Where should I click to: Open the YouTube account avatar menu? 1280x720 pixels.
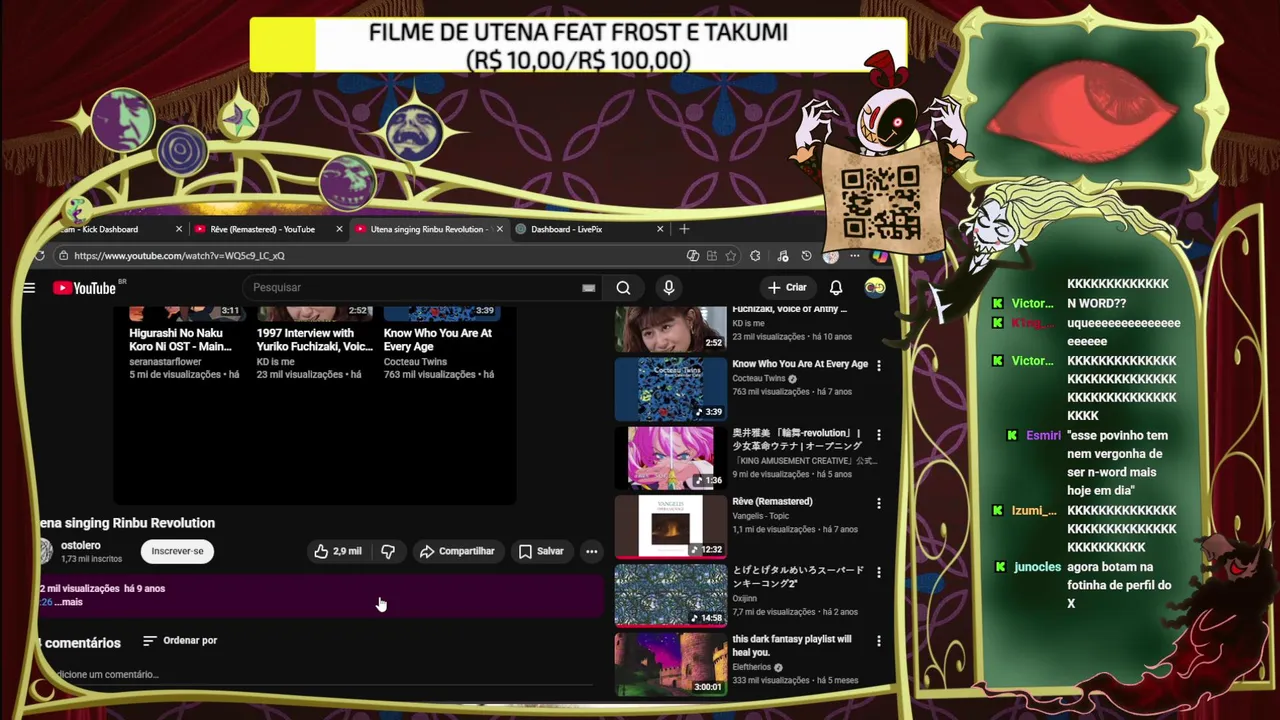click(x=875, y=288)
